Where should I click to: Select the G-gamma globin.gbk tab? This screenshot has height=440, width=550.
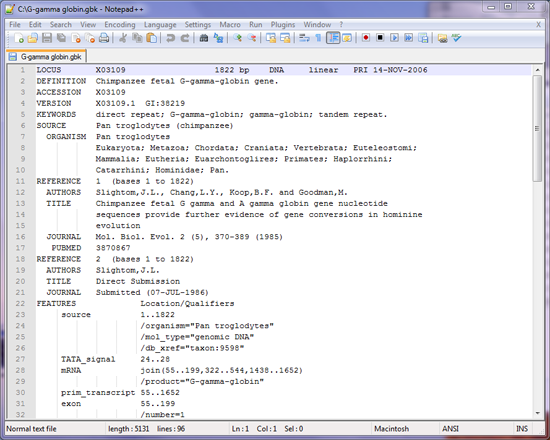click(46, 56)
